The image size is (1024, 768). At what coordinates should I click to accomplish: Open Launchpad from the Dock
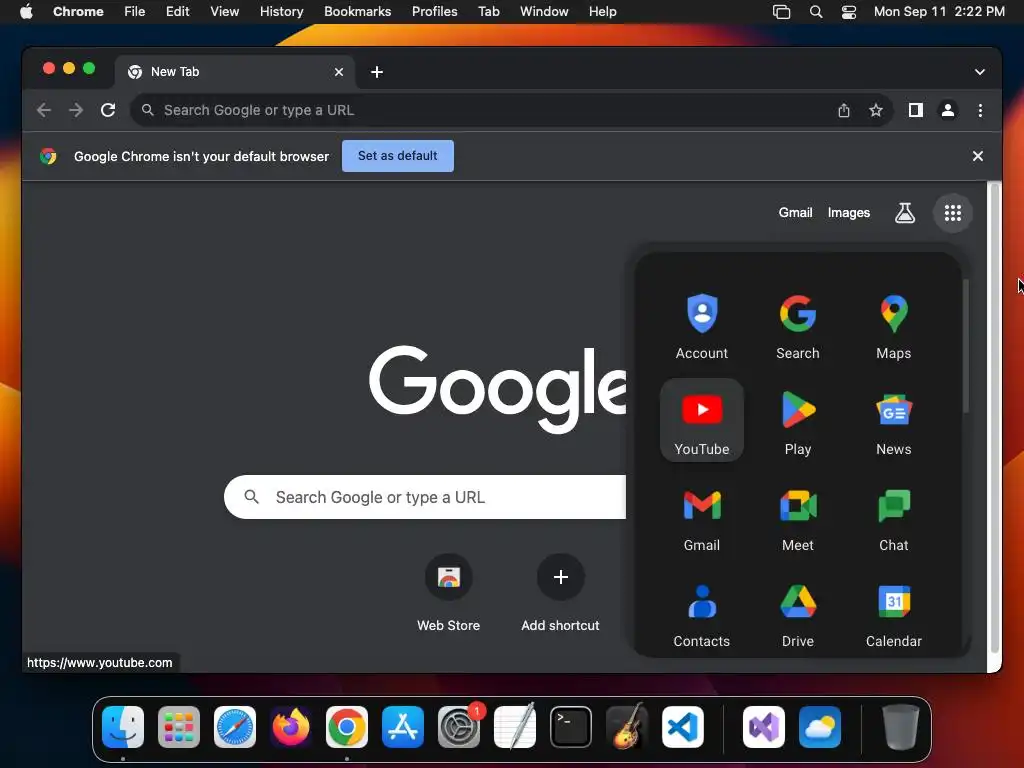(179, 727)
